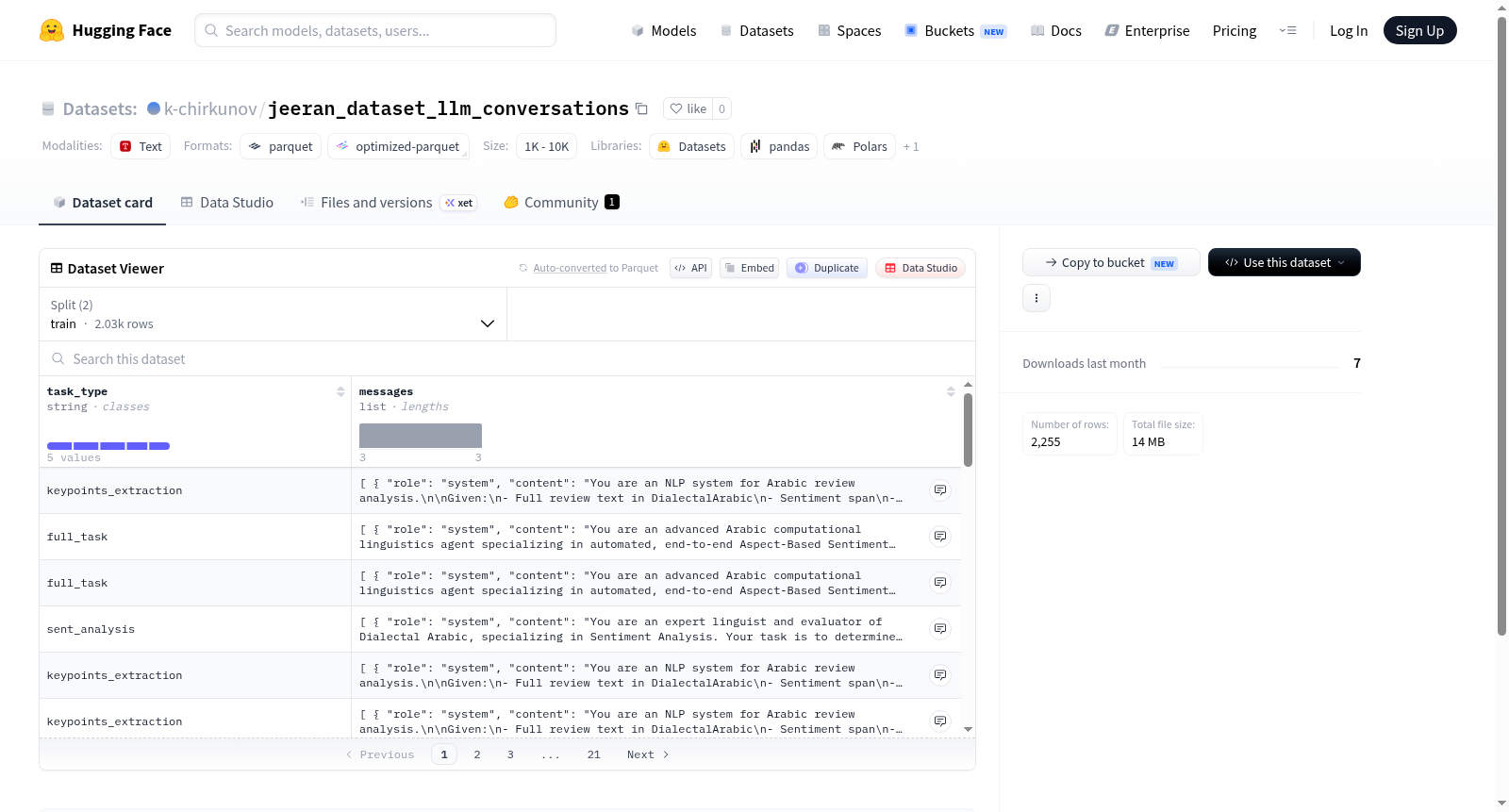Image resolution: width=1509 pixels, height=812 pixels.
Task: Click Next page in pagination
Action: tap(648, 754)
